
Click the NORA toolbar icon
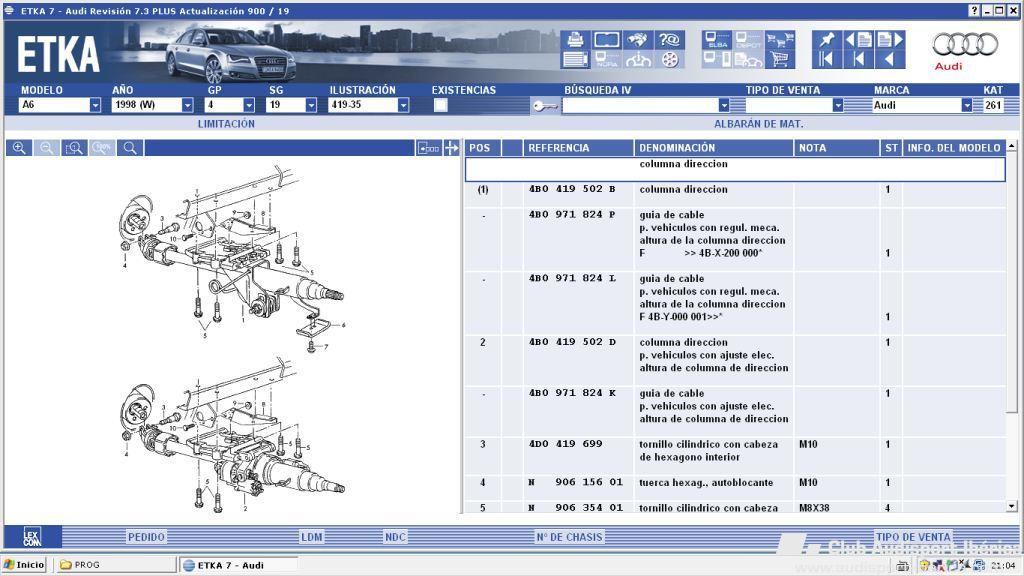click(x=607, y=59)
